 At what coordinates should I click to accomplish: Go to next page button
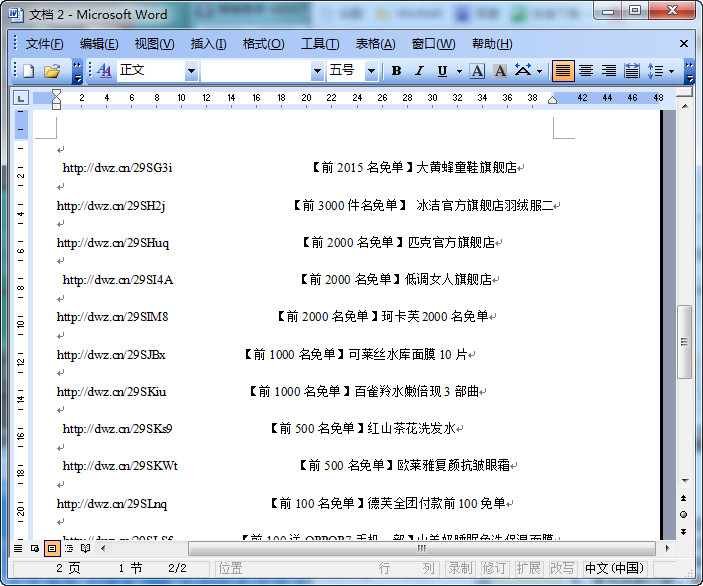(x=684, y=532)
